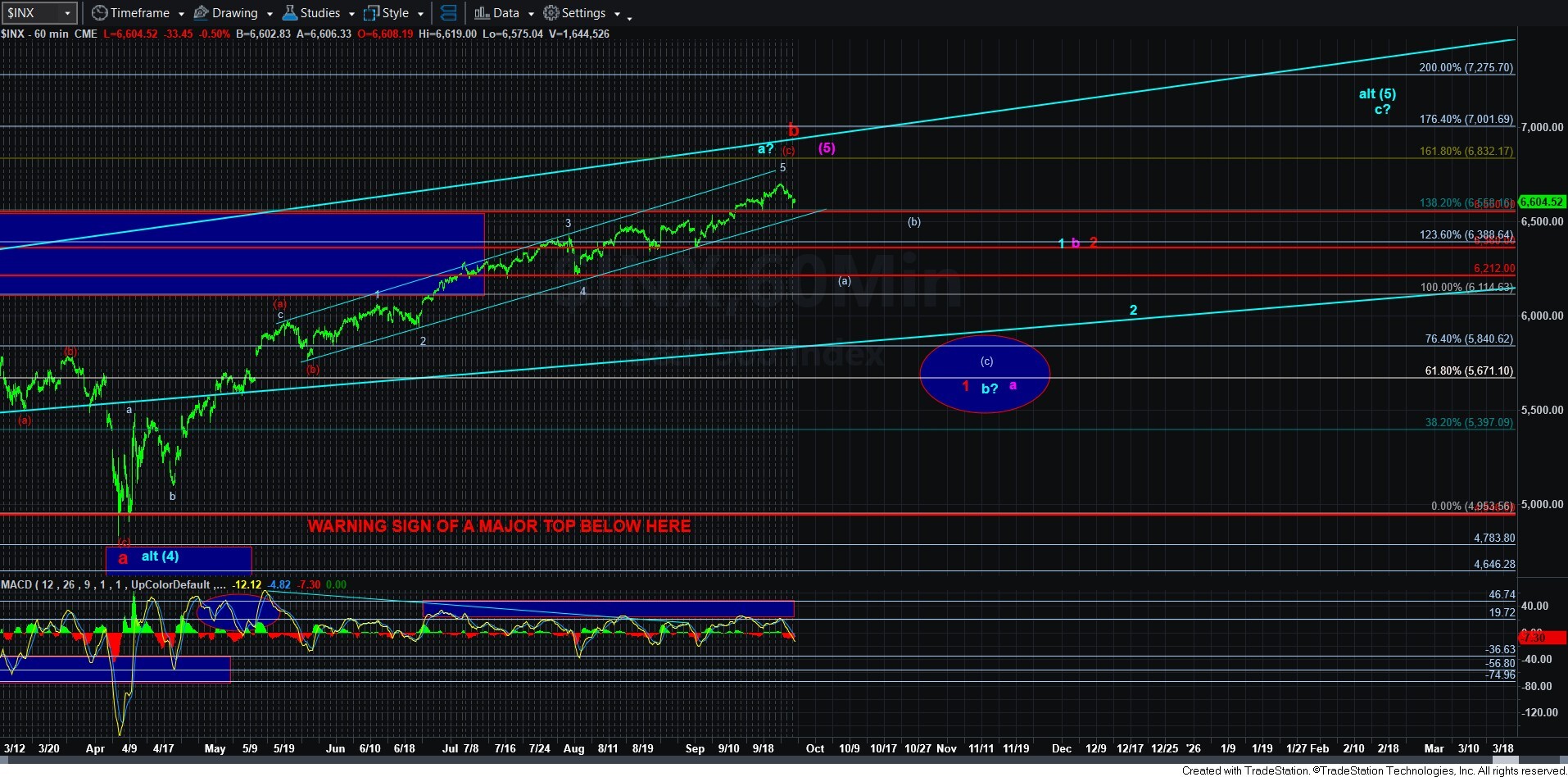The image size is (1568, 777).
Task: Click the Drawing pencil icon
Action: [x=201, y=13]
